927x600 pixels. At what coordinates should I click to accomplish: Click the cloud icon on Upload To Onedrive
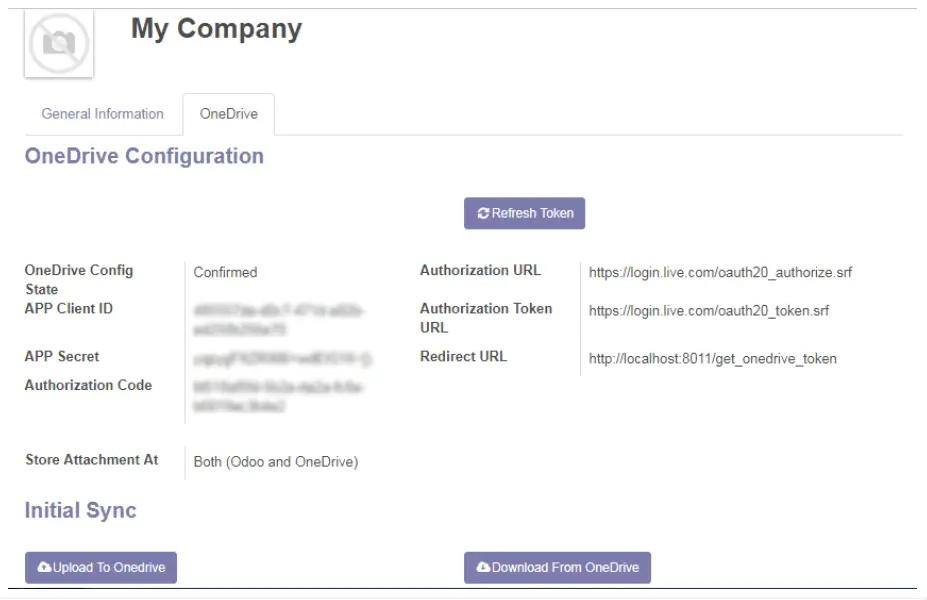(x=44, y=567)
